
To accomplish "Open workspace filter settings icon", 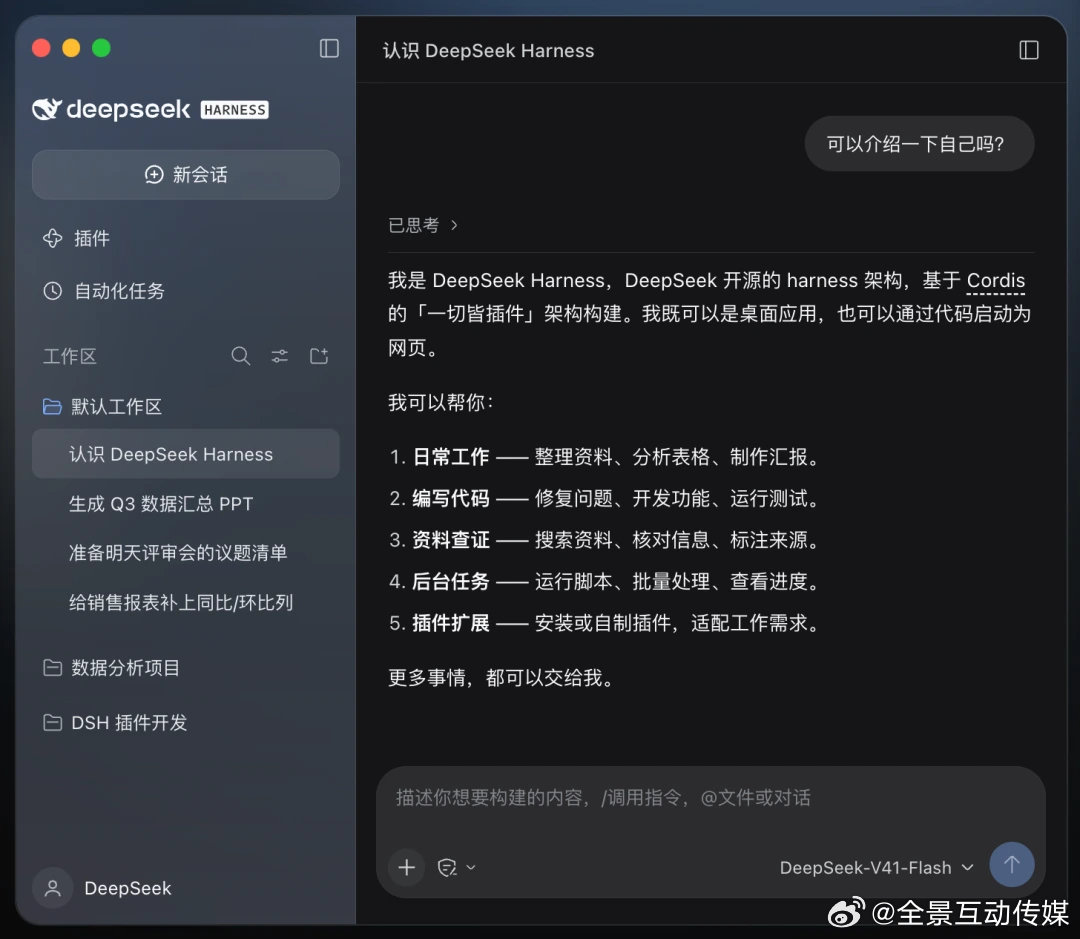I will (x=280, y=355).
